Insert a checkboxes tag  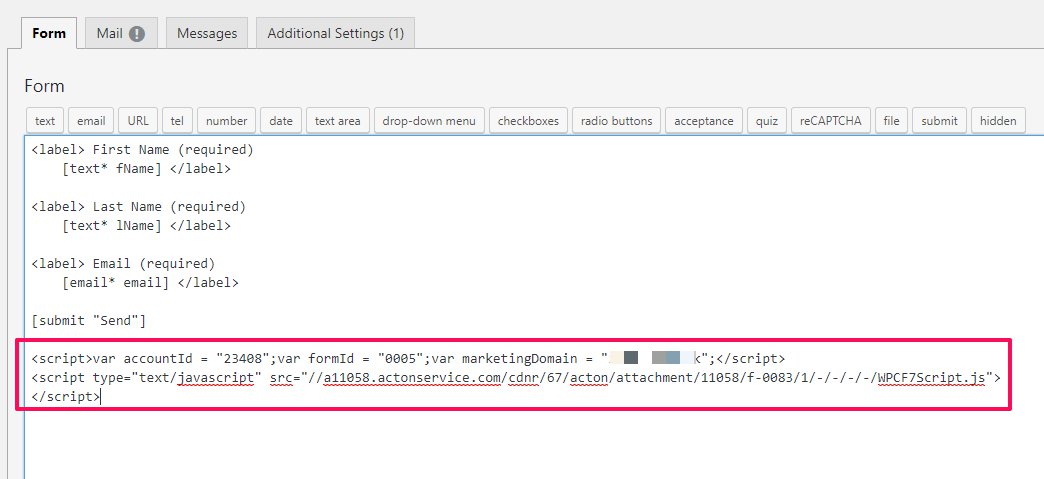pos(529,121)
